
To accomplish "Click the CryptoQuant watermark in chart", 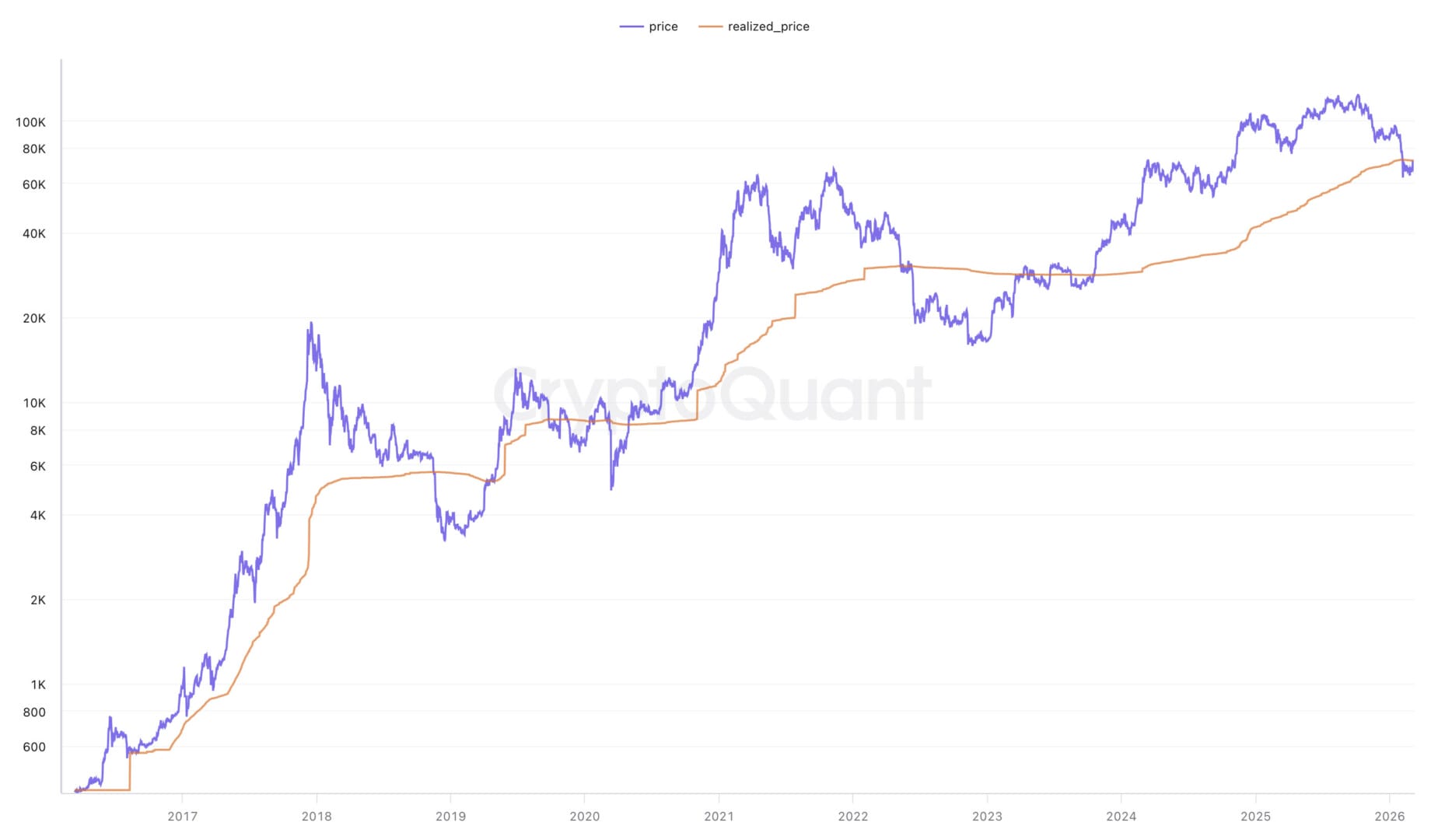I will (x=712, y=394).
